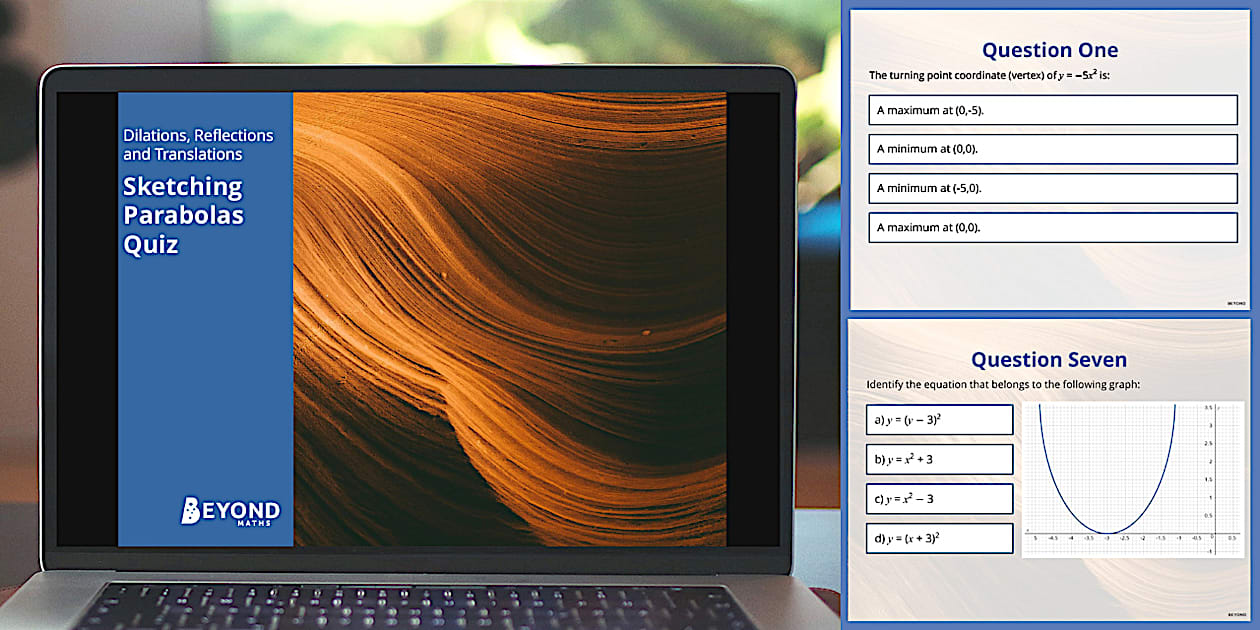1260x630 pixels.
Task: Pick option c) y = x² − 3
Action: click(940, 498)
